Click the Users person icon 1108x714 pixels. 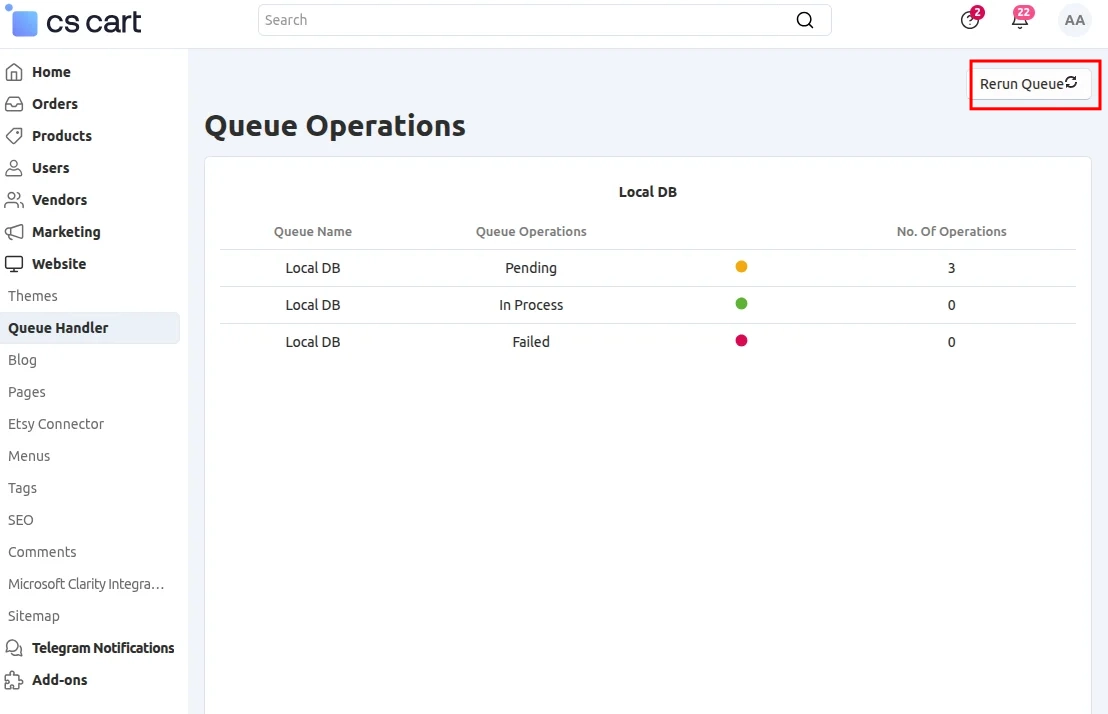(x=14, y=168)
